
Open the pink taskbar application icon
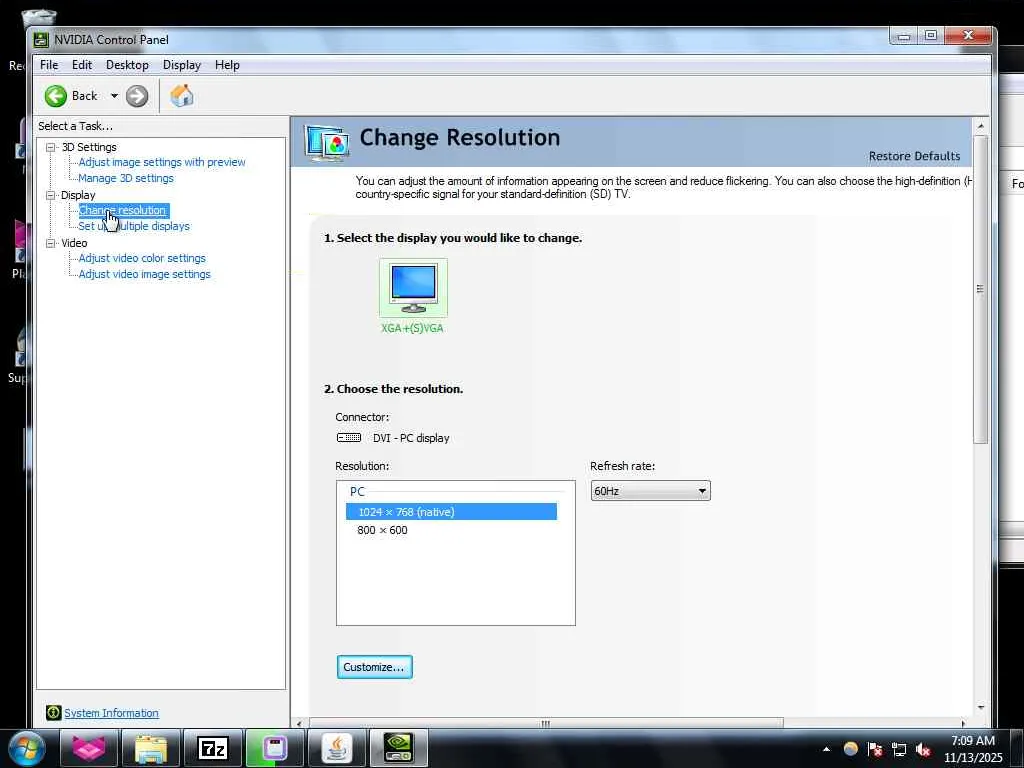pos(88,748)
